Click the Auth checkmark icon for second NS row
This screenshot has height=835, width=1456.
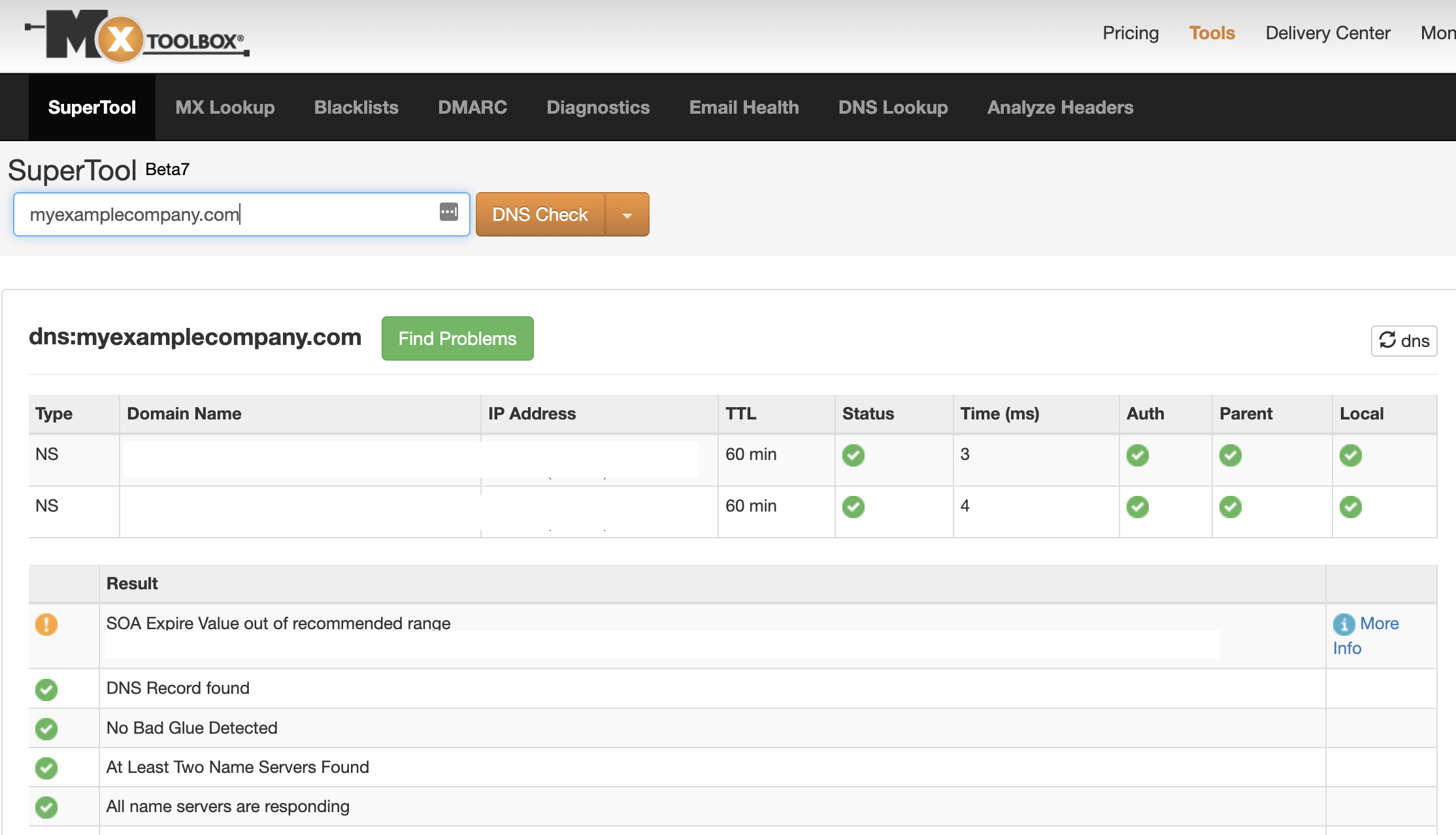click(x=1138, y=506)
